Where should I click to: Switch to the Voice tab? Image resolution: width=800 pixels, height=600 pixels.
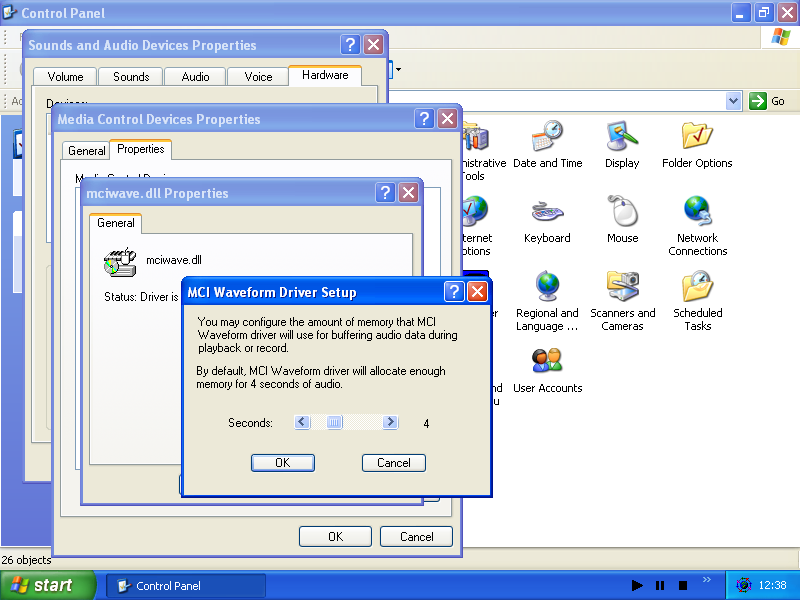[258, 77]
